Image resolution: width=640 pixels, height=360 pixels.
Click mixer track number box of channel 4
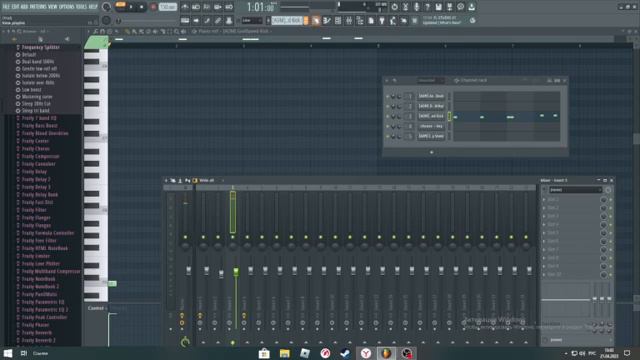point(410,127)
